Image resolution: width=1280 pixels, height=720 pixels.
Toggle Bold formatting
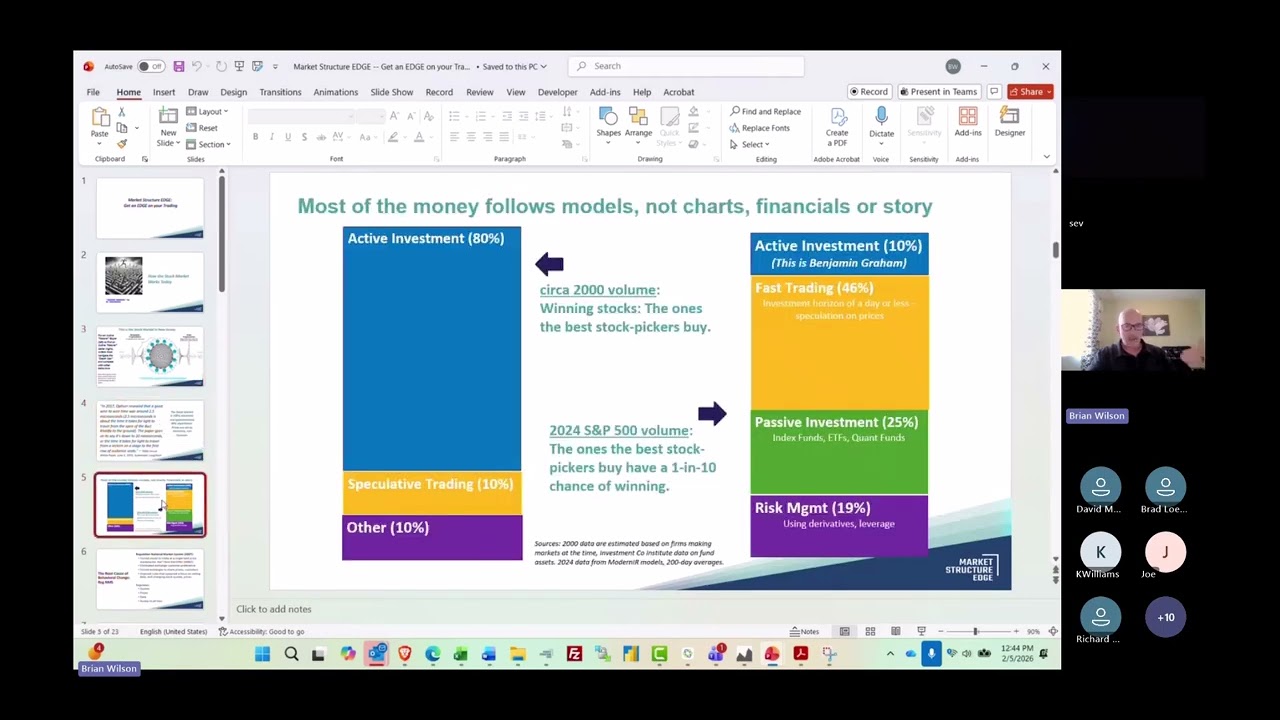(x=255, y=137)
